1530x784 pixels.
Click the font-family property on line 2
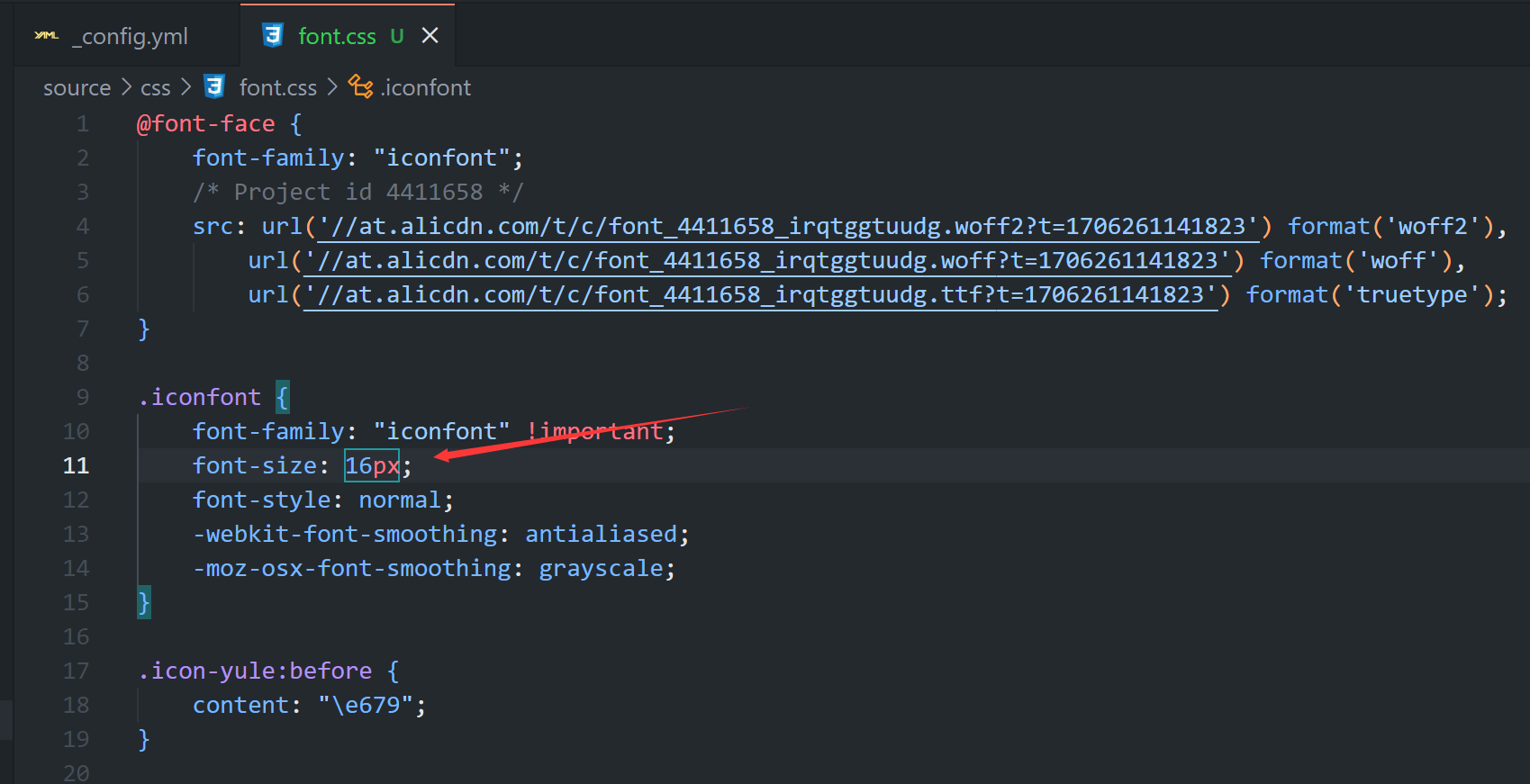tap(268, 158)
